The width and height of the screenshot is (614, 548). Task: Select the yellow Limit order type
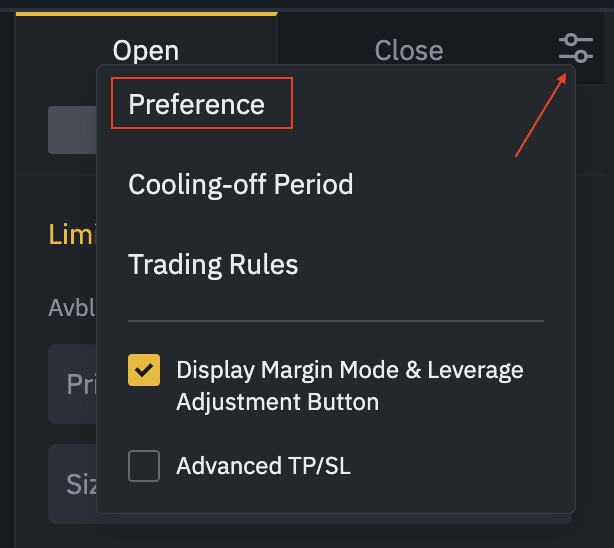[x=70, y=234]
